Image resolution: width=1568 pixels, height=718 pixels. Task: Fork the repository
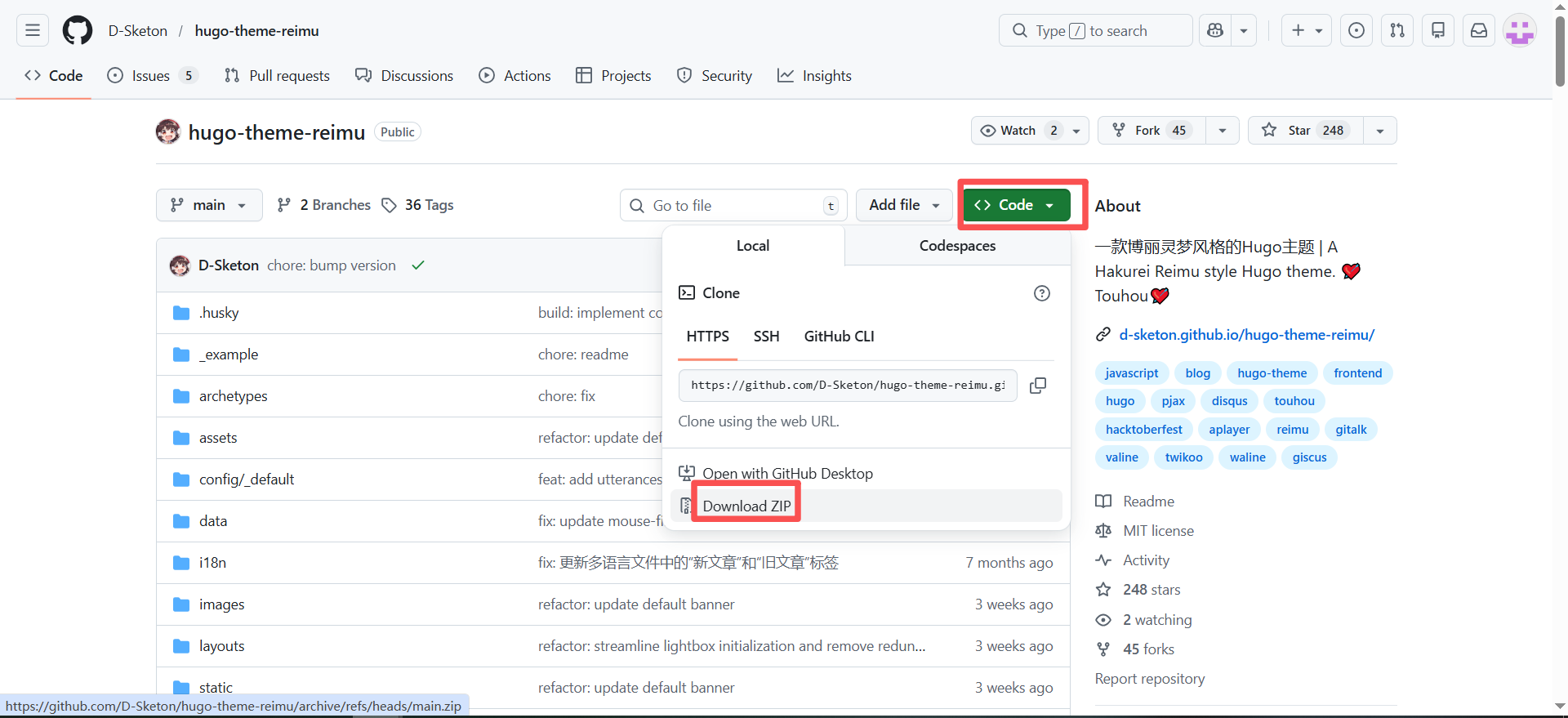click(x=1152, y=131)
